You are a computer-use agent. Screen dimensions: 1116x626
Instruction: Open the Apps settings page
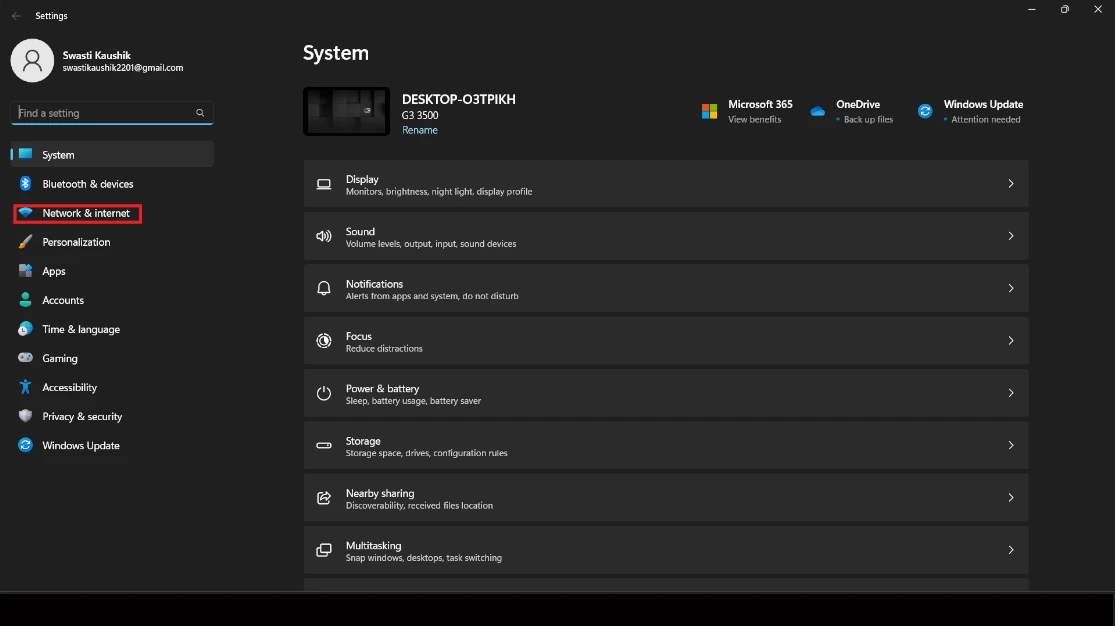click(x=54, y=271)
